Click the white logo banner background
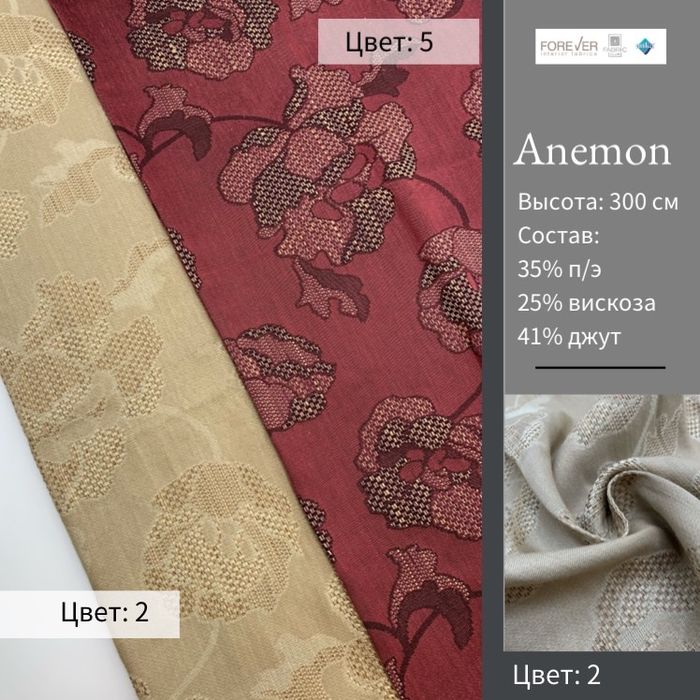 tap(600, 46)
